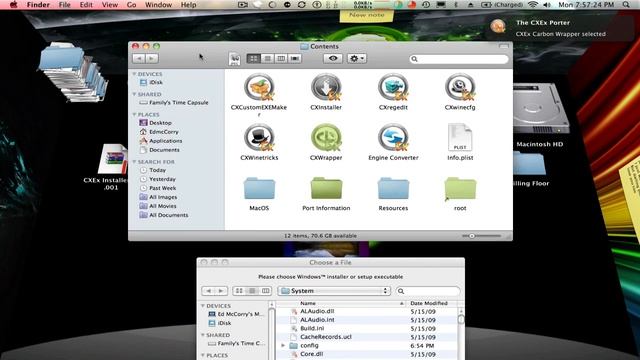Screen dimensions: 640x360
Task: Open the CXWrapper app icon
Action: [x=326, y=138]
